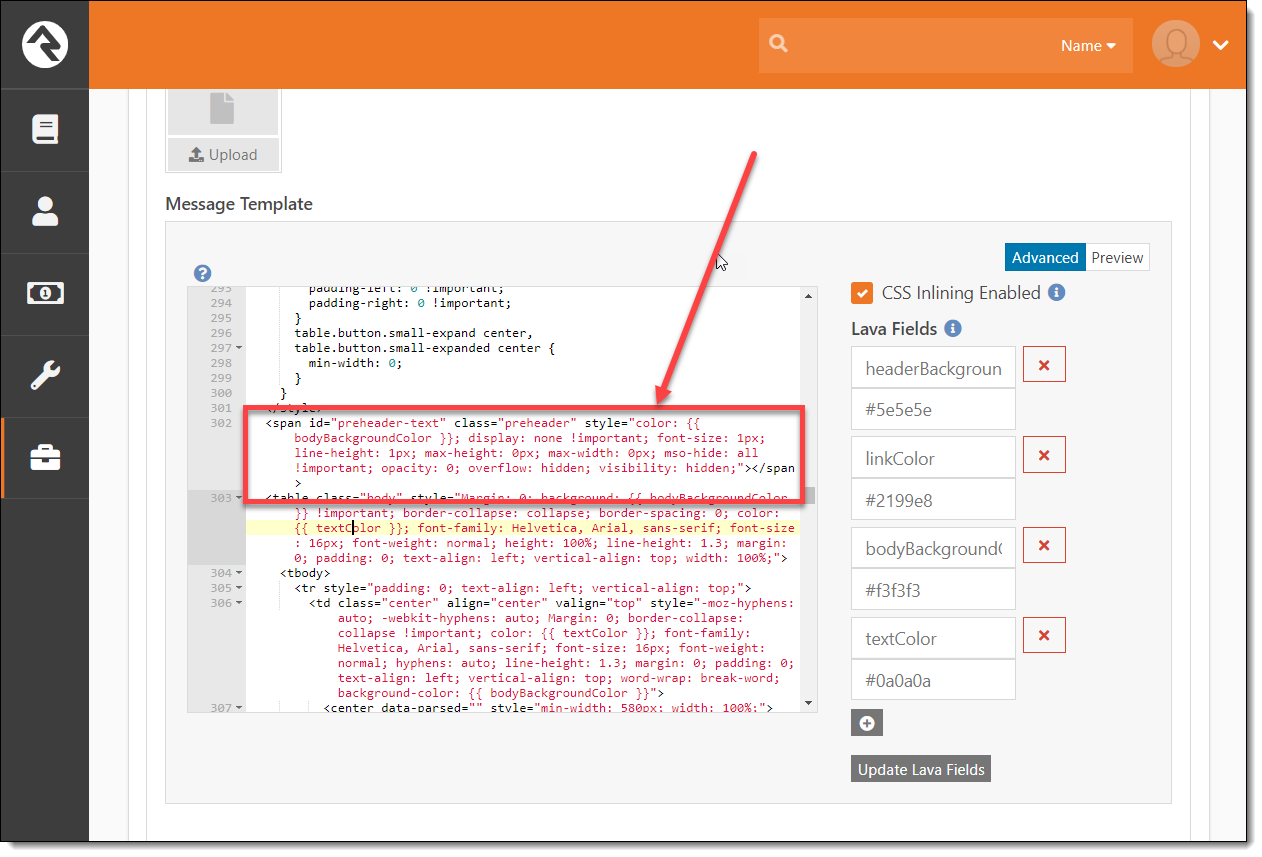
Task: Click the Update Lava Fields button
Action: (x=921, y=769)
